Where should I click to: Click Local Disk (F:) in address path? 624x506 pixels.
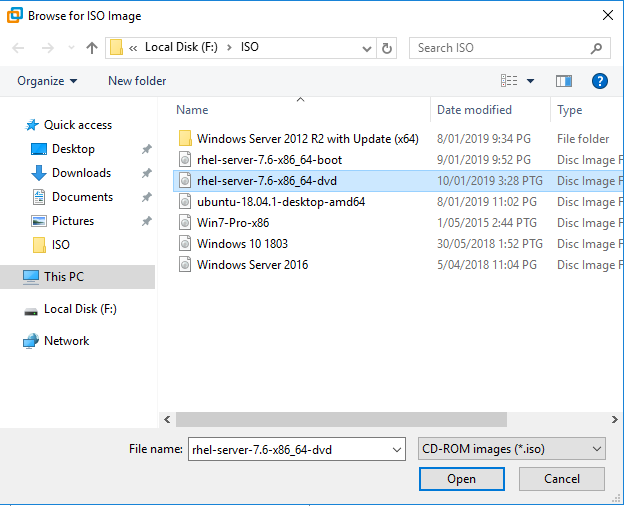click(x=181, y=47)
